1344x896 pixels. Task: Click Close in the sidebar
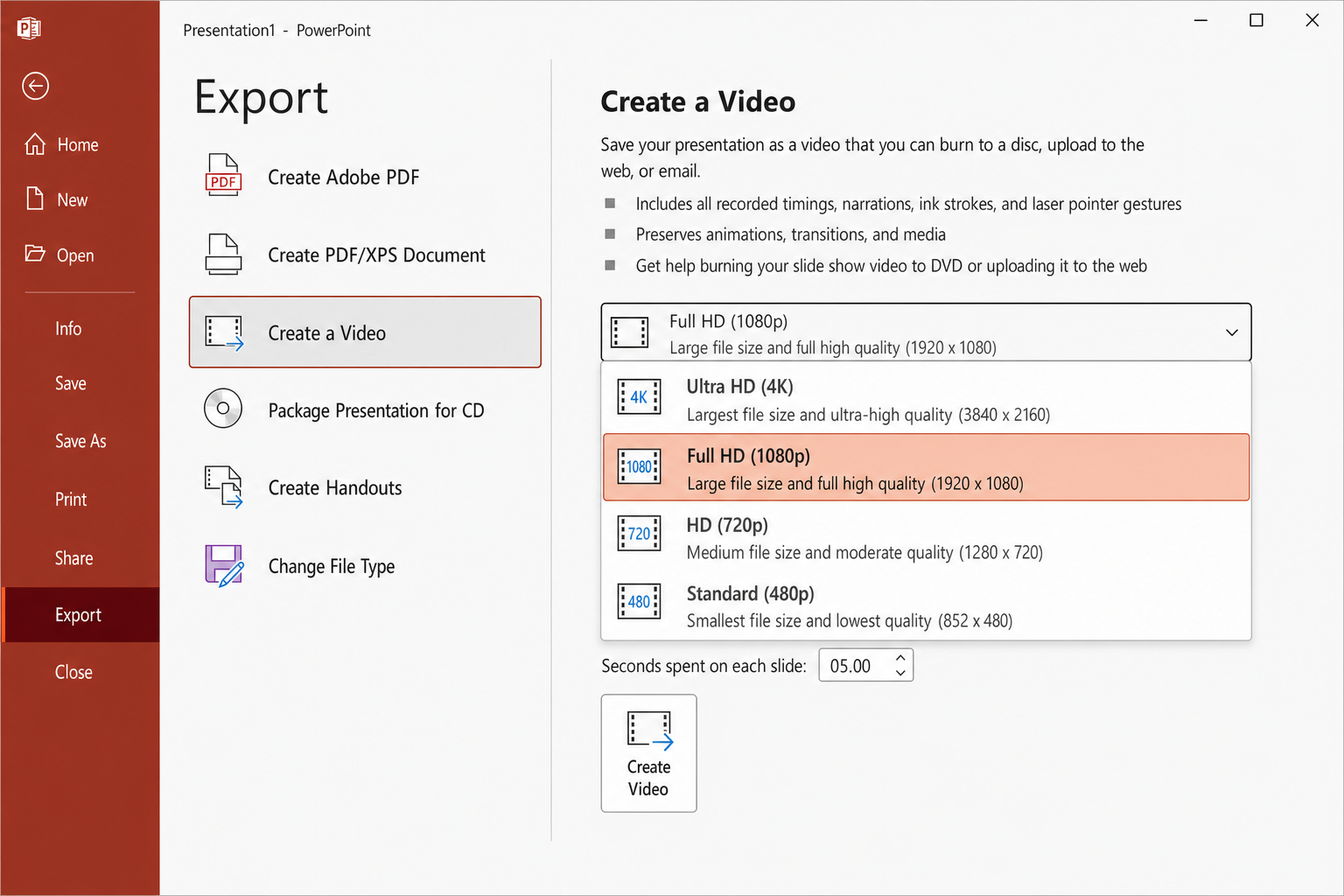[x=80, y=672]
